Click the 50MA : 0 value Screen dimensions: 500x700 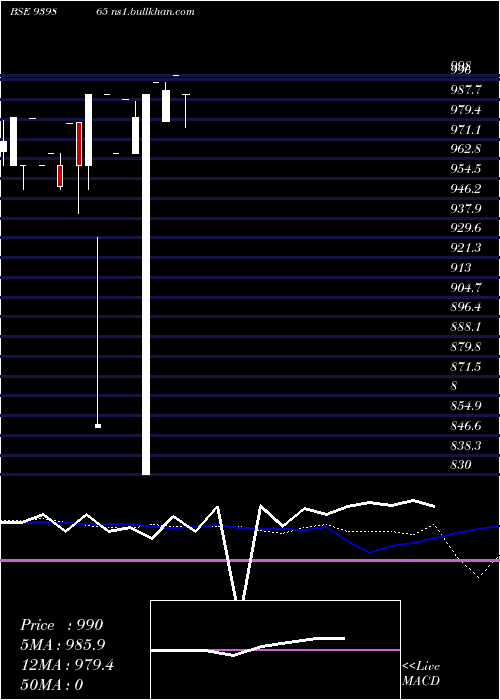(x=52, y=685)
